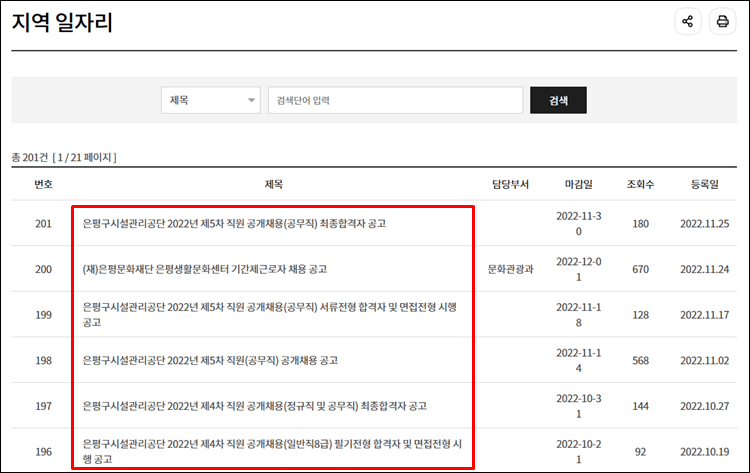The width and height of the screenshot is (750, 473).
Task: Click view count 128
Action: [640, 315]
